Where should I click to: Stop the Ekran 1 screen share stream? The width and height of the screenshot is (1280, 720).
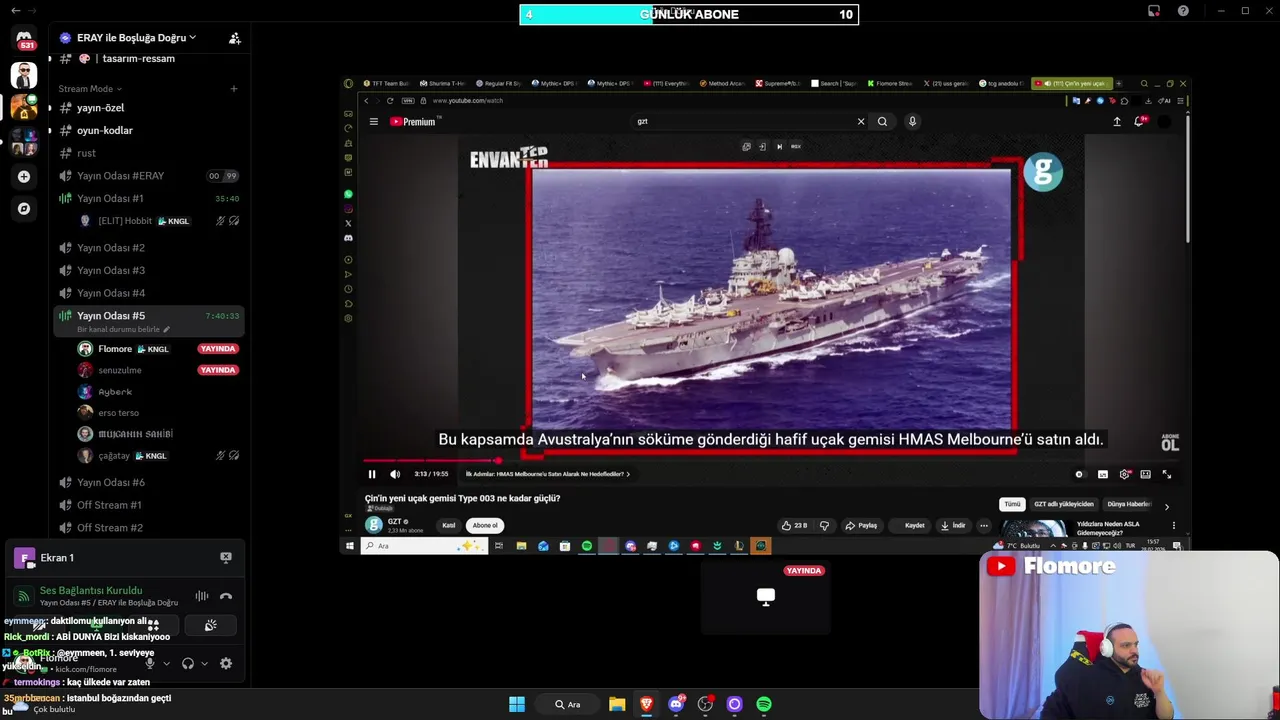[226, 558]
